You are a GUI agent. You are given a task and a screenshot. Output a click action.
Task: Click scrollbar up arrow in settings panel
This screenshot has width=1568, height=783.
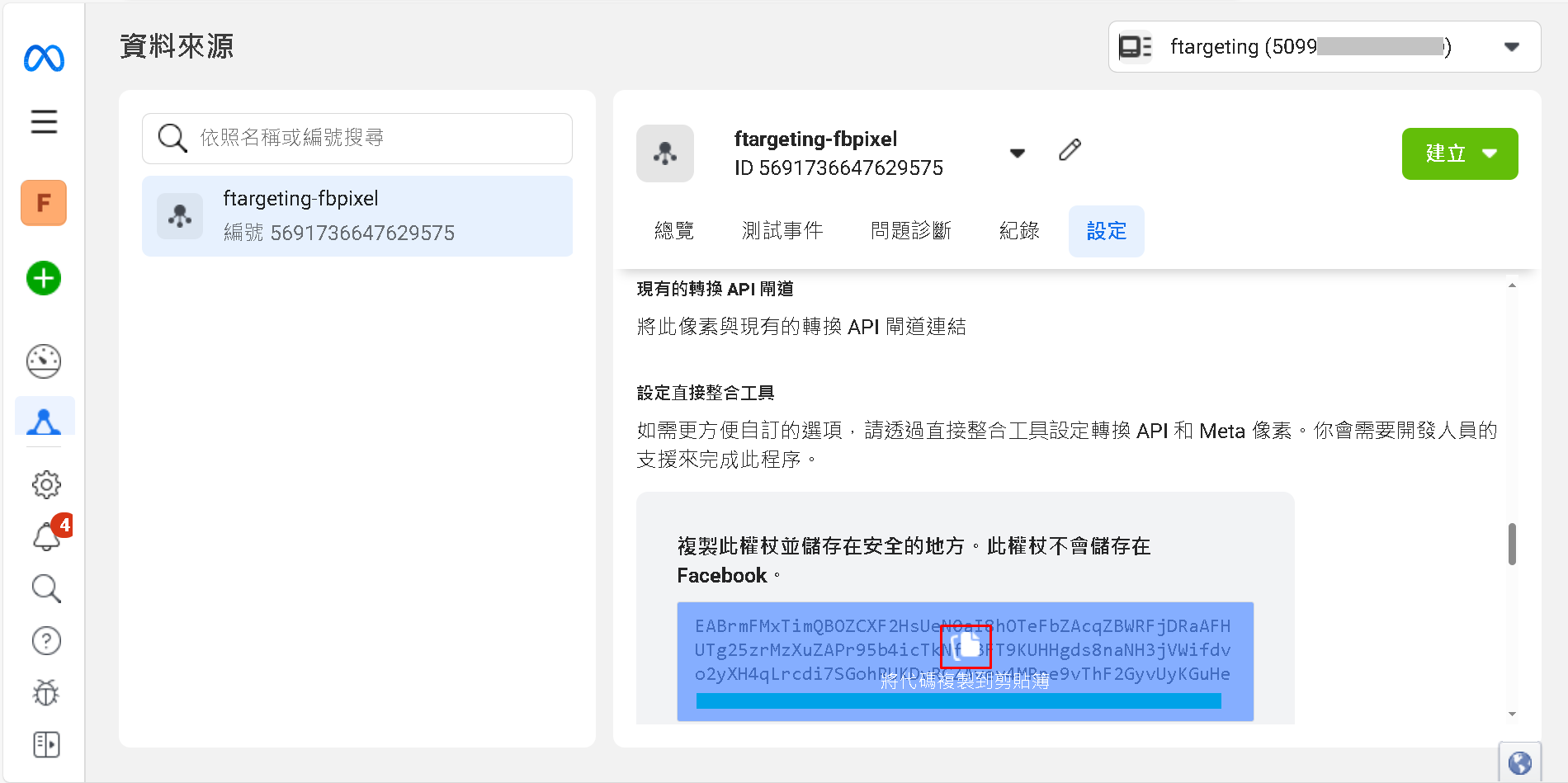coord(1512,285)
